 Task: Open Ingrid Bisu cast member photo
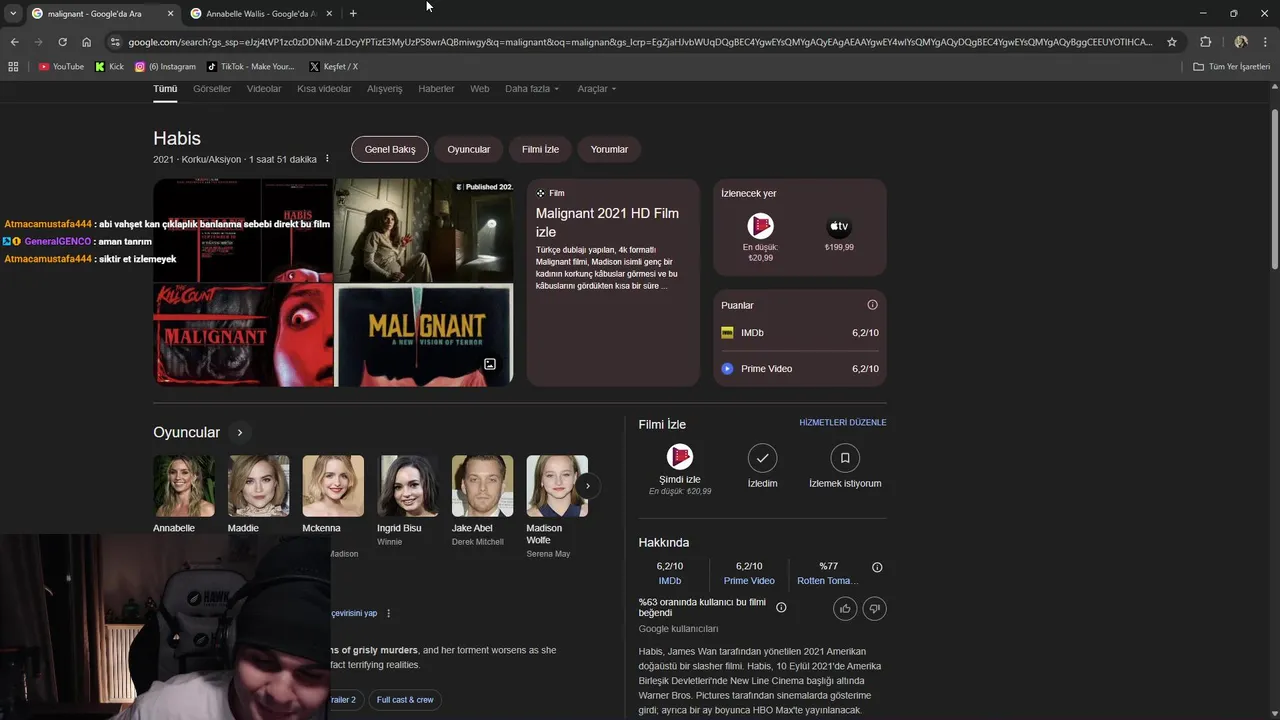coord(408,486)
